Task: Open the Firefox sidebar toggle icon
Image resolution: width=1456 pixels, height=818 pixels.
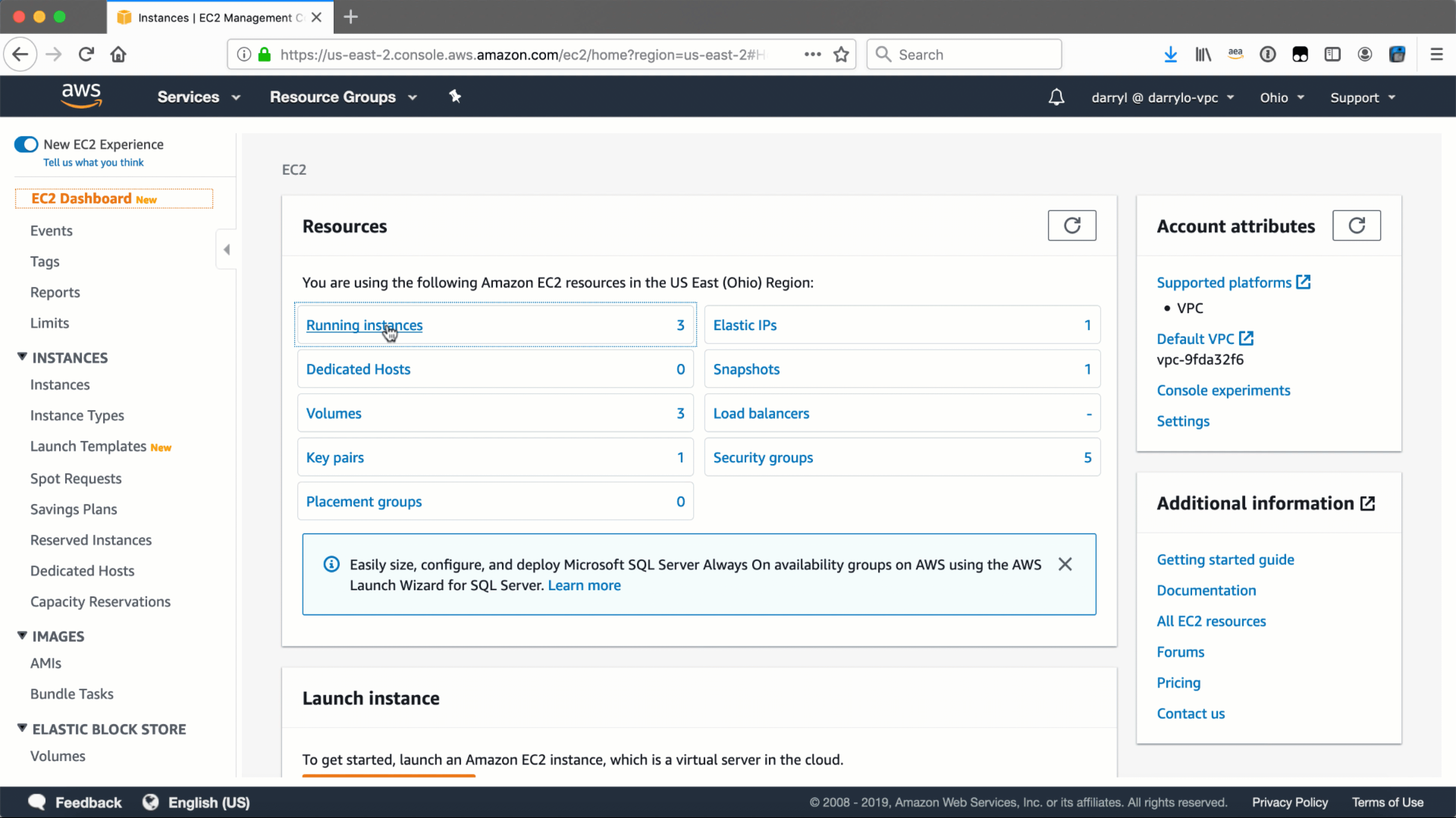Action: pos(1332,54)
